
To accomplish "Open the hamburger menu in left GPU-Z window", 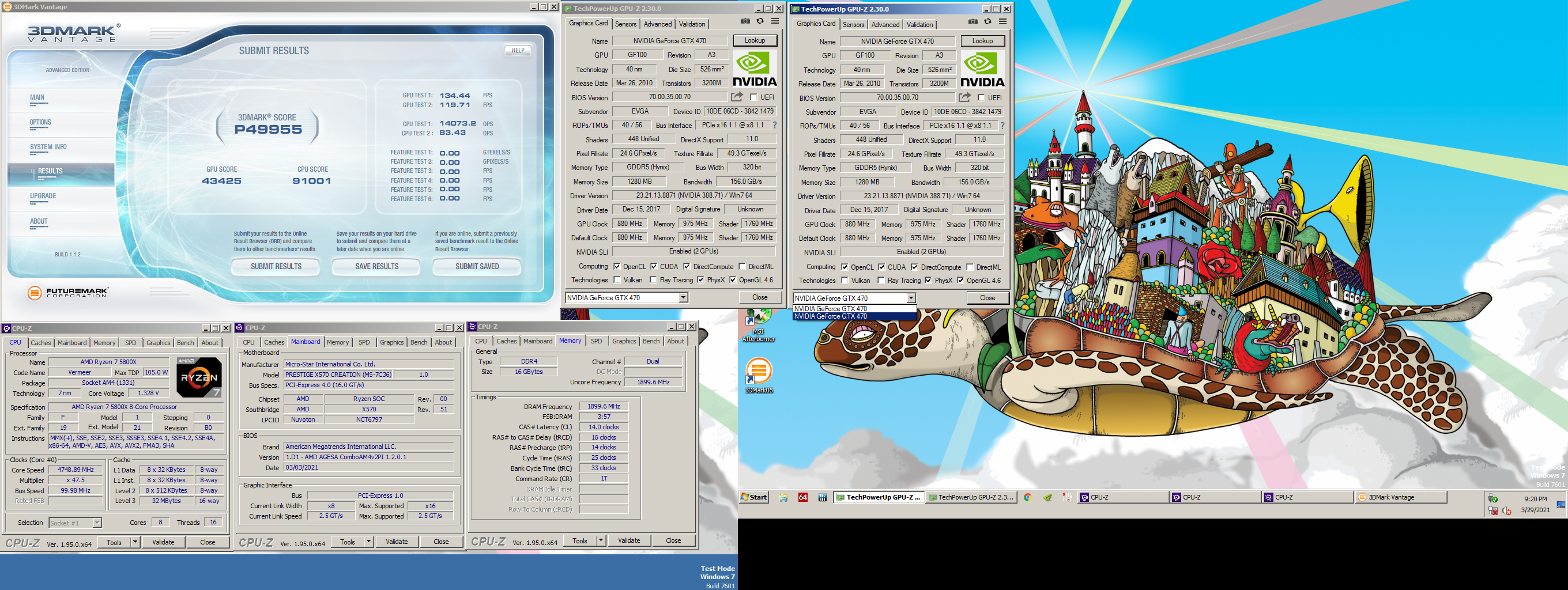I will [775, 21].
